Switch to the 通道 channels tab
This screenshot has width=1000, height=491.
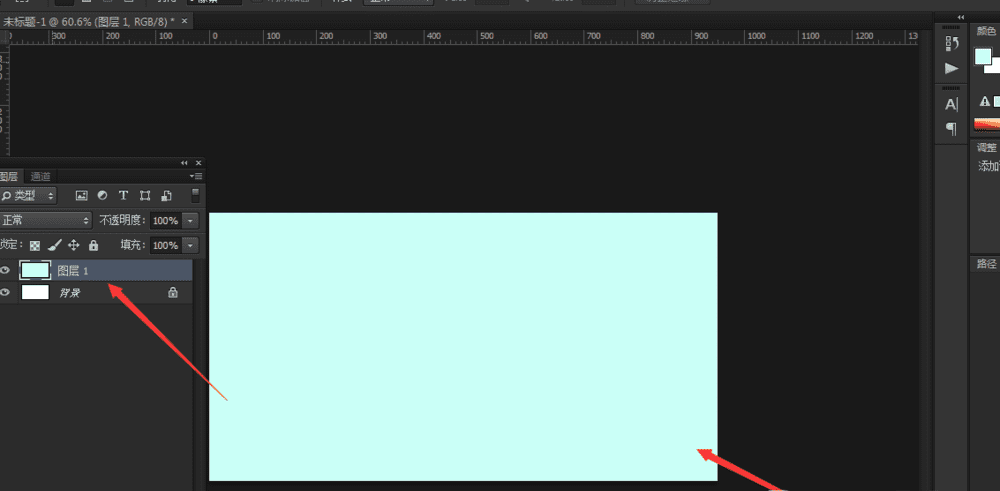[41, 177]
